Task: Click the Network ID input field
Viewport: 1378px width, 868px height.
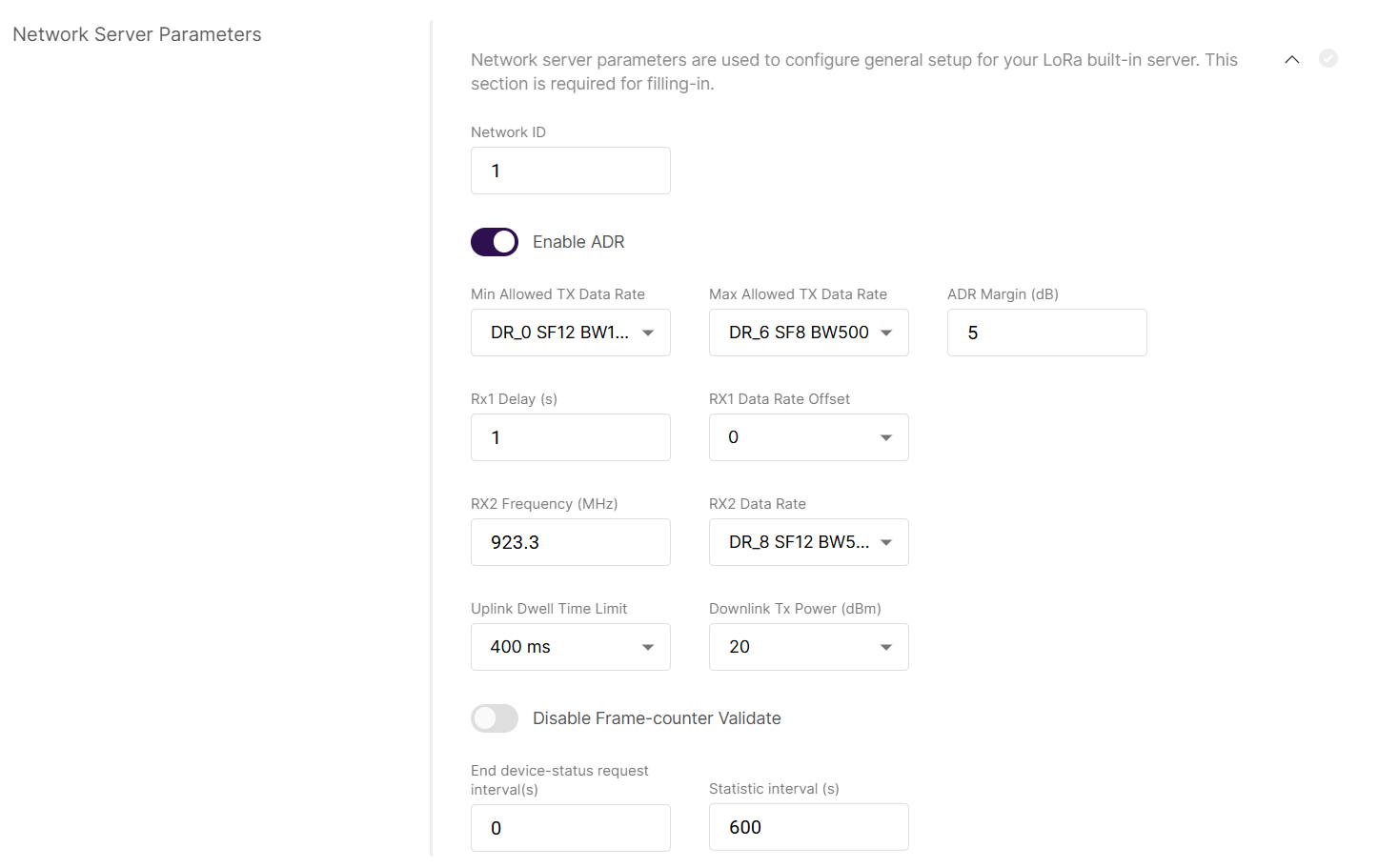Action: coord(571,171)
